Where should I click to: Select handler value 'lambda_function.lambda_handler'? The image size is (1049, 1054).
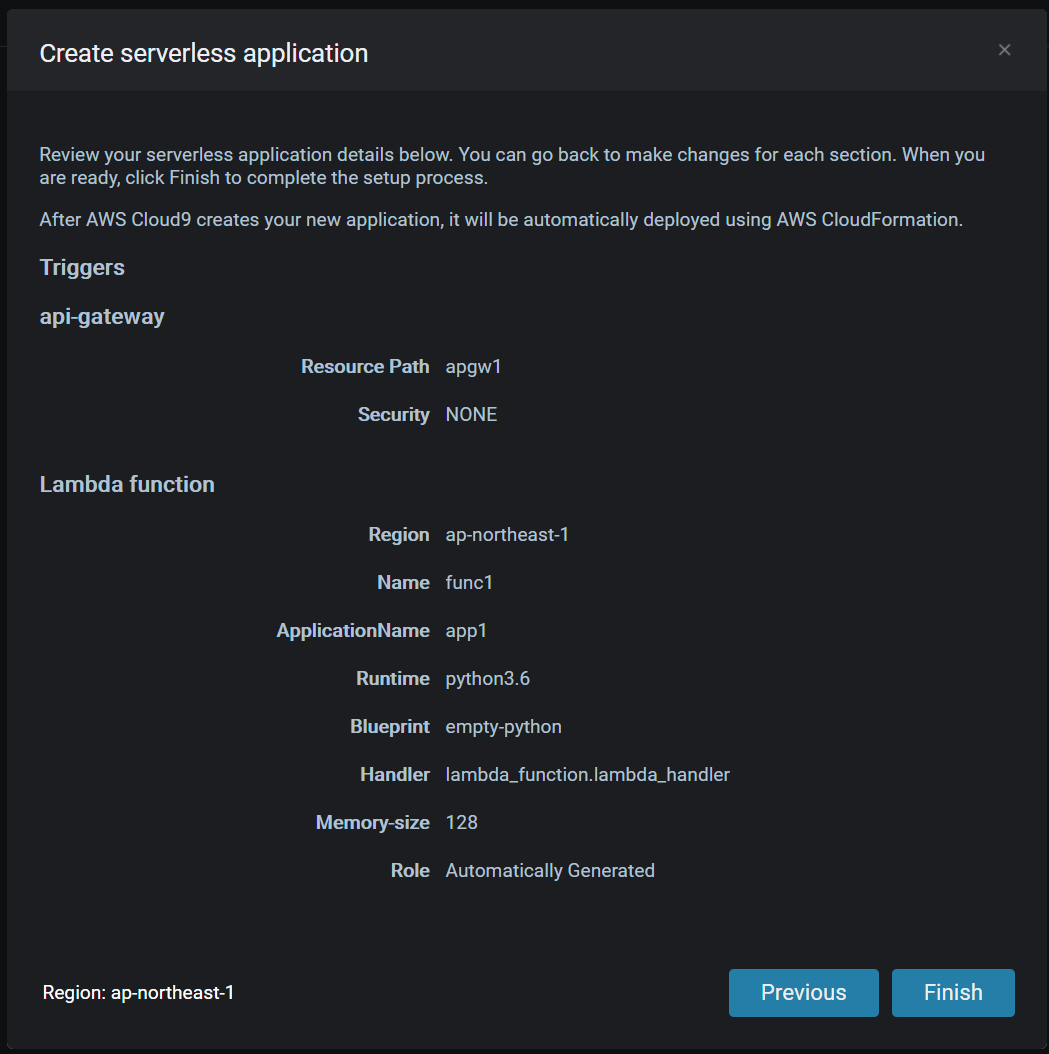coord(587,774)
